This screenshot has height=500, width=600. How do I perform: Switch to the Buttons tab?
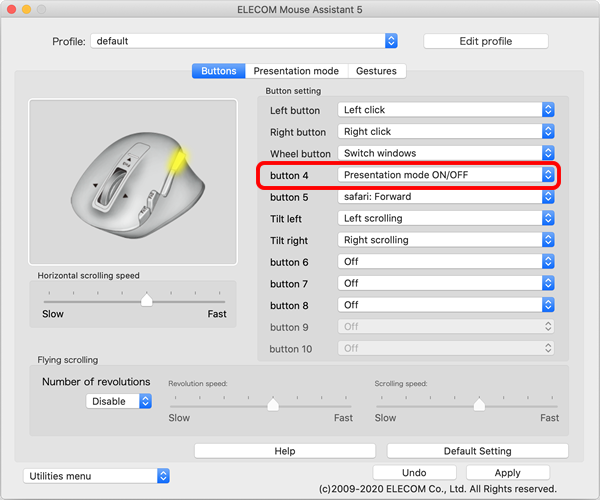[x=218, y=71]
